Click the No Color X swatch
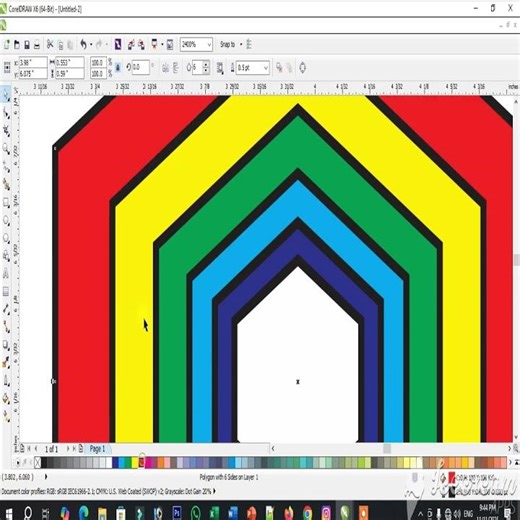520x520 pixels. click(38, 462)
